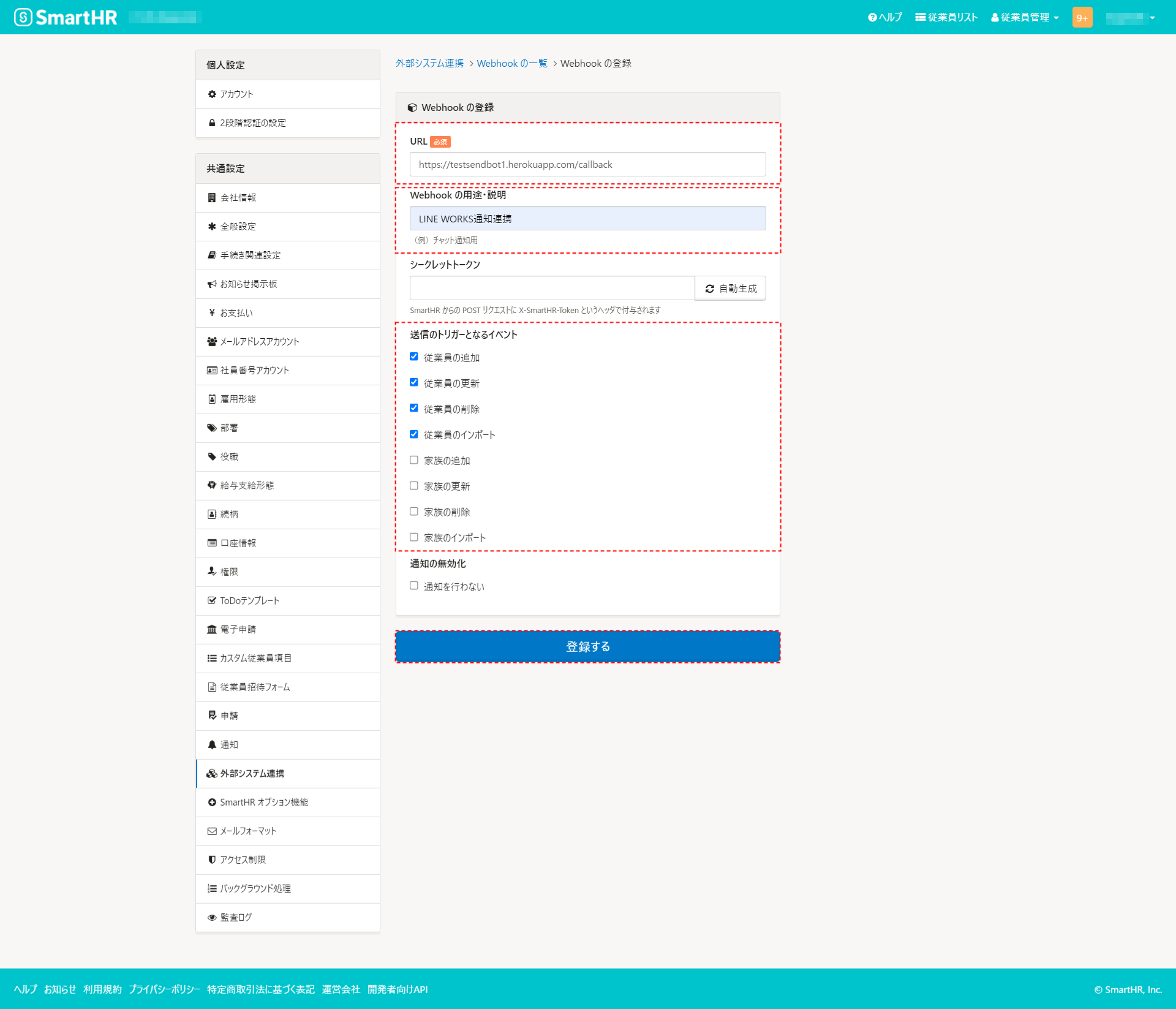Check 通知を行わない under 通知の無効化
This screenshot has width=1176, height=1009.
tap(414, 585)
